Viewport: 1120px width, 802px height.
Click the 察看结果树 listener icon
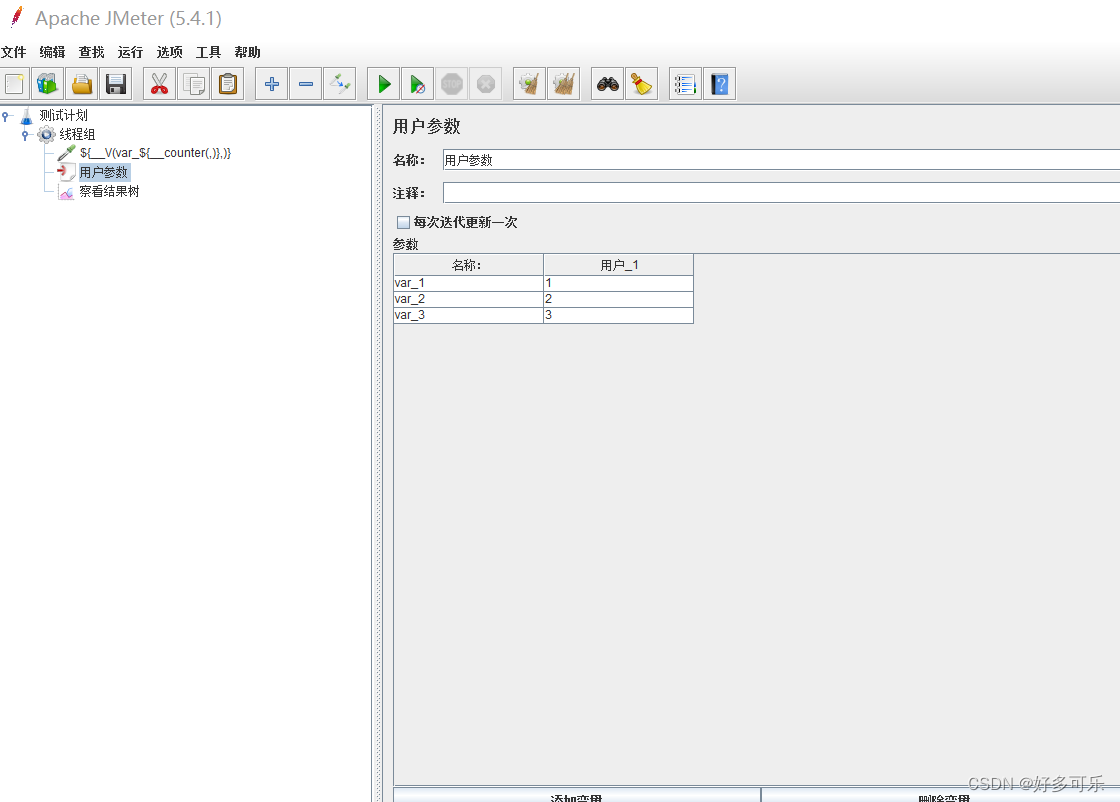click(66, 191)
